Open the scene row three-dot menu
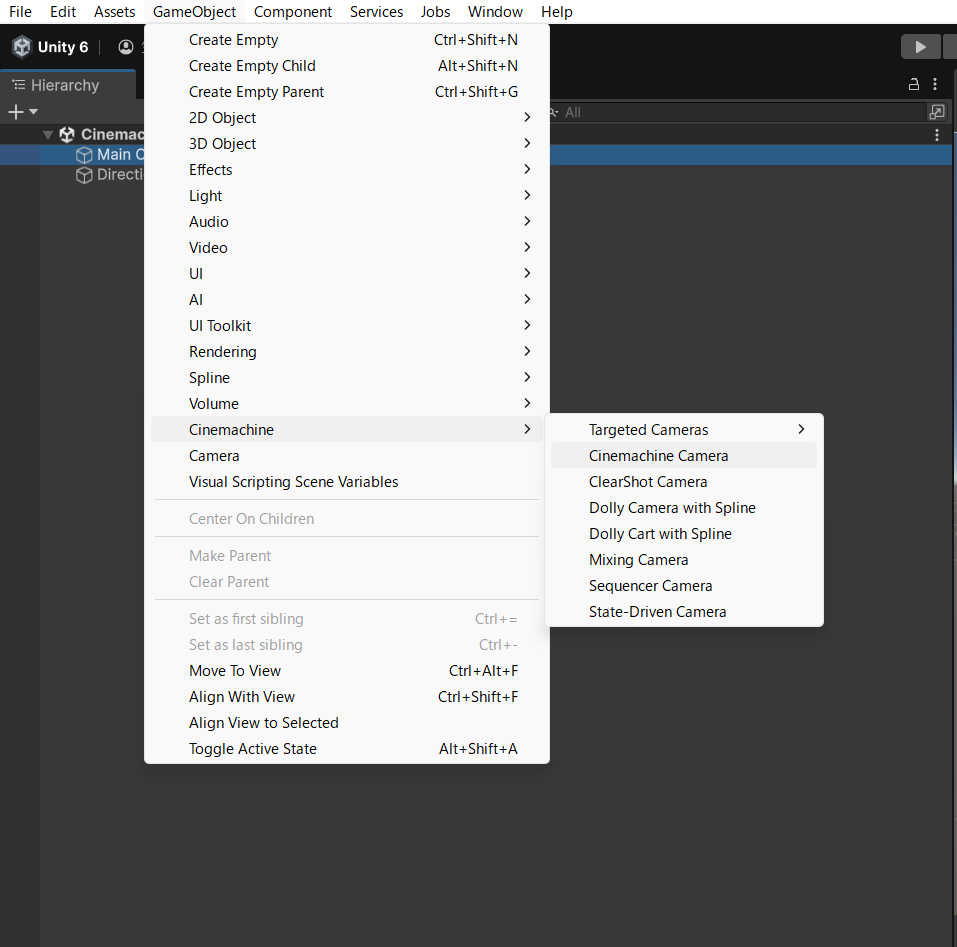 pos(937,135)
